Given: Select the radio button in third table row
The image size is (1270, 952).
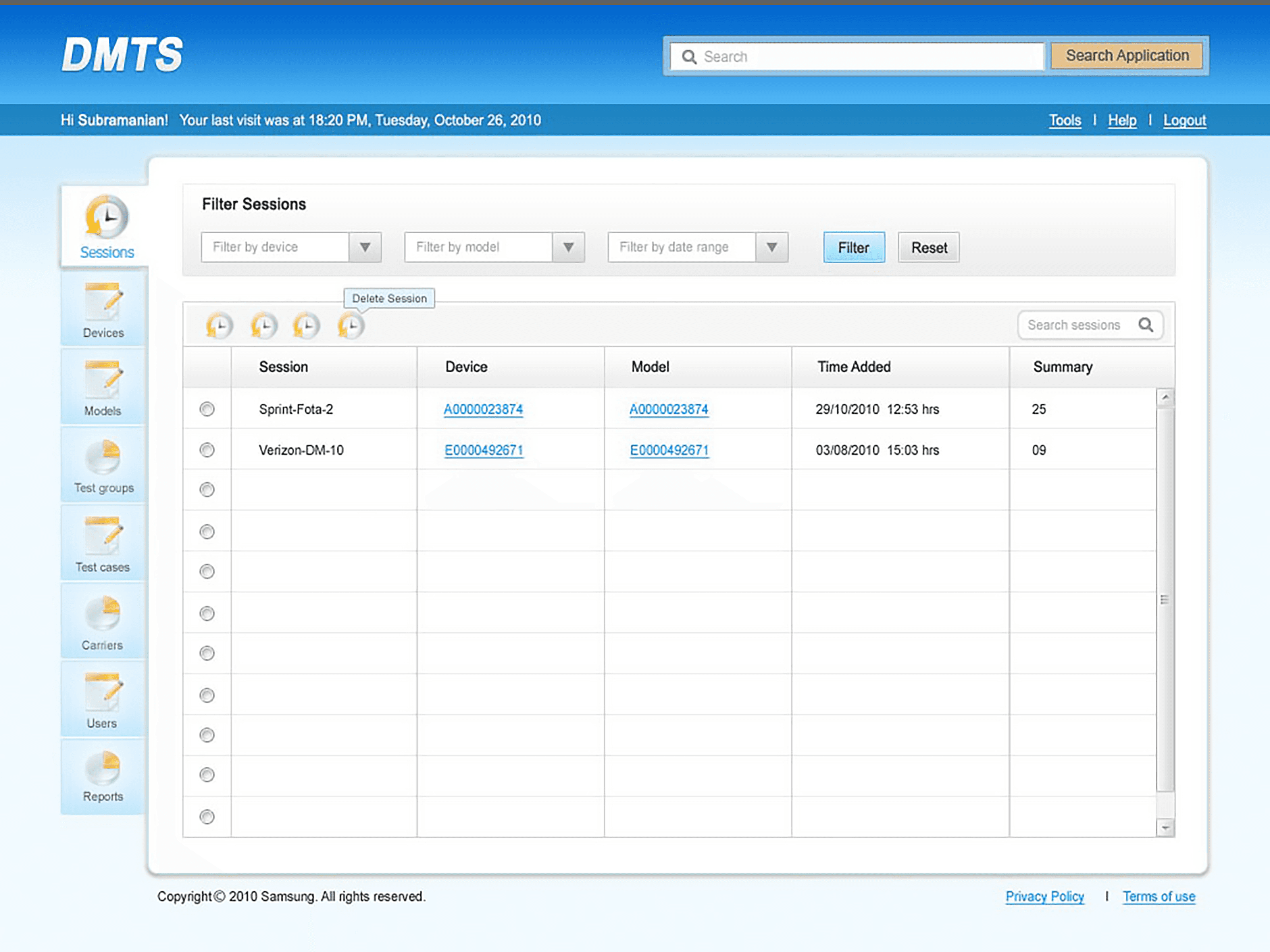Looking at the screenshot, I should tap(207, 489).
